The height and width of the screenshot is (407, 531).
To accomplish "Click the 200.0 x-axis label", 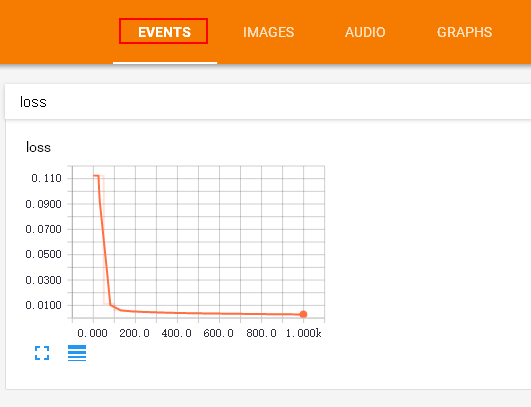I will tap(134, 333).
